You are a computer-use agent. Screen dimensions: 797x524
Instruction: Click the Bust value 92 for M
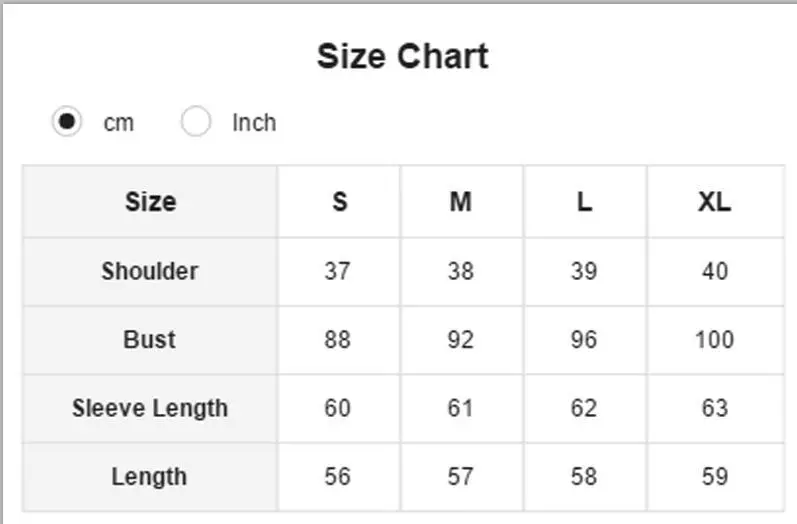460,340
